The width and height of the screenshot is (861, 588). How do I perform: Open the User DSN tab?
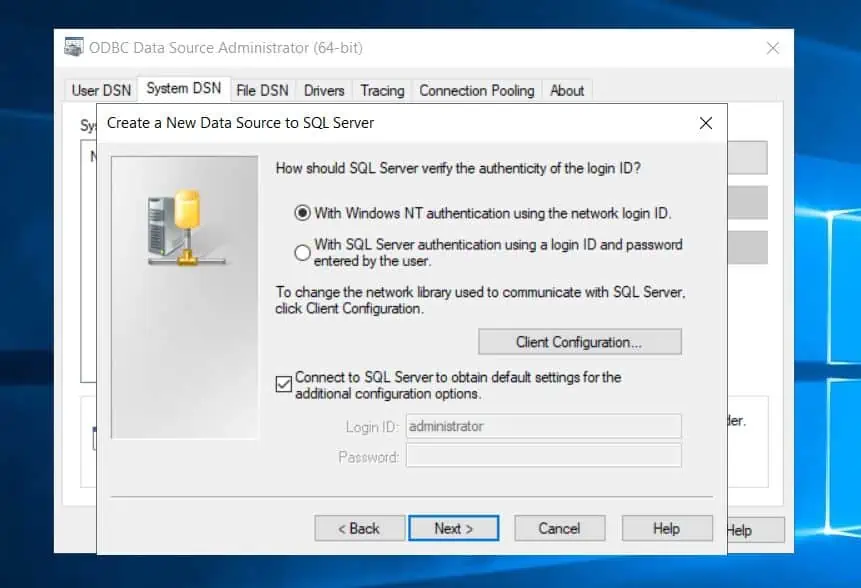pos(102,90)
